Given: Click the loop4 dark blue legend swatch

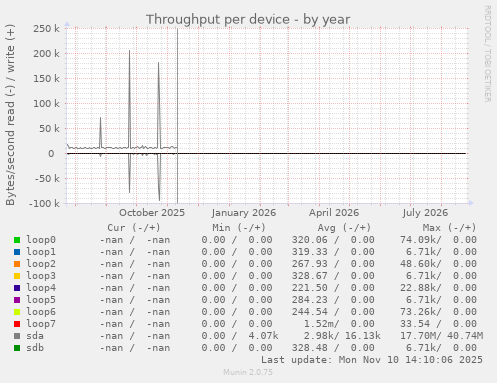Looking at the screenshot, I should click(17, 288).
